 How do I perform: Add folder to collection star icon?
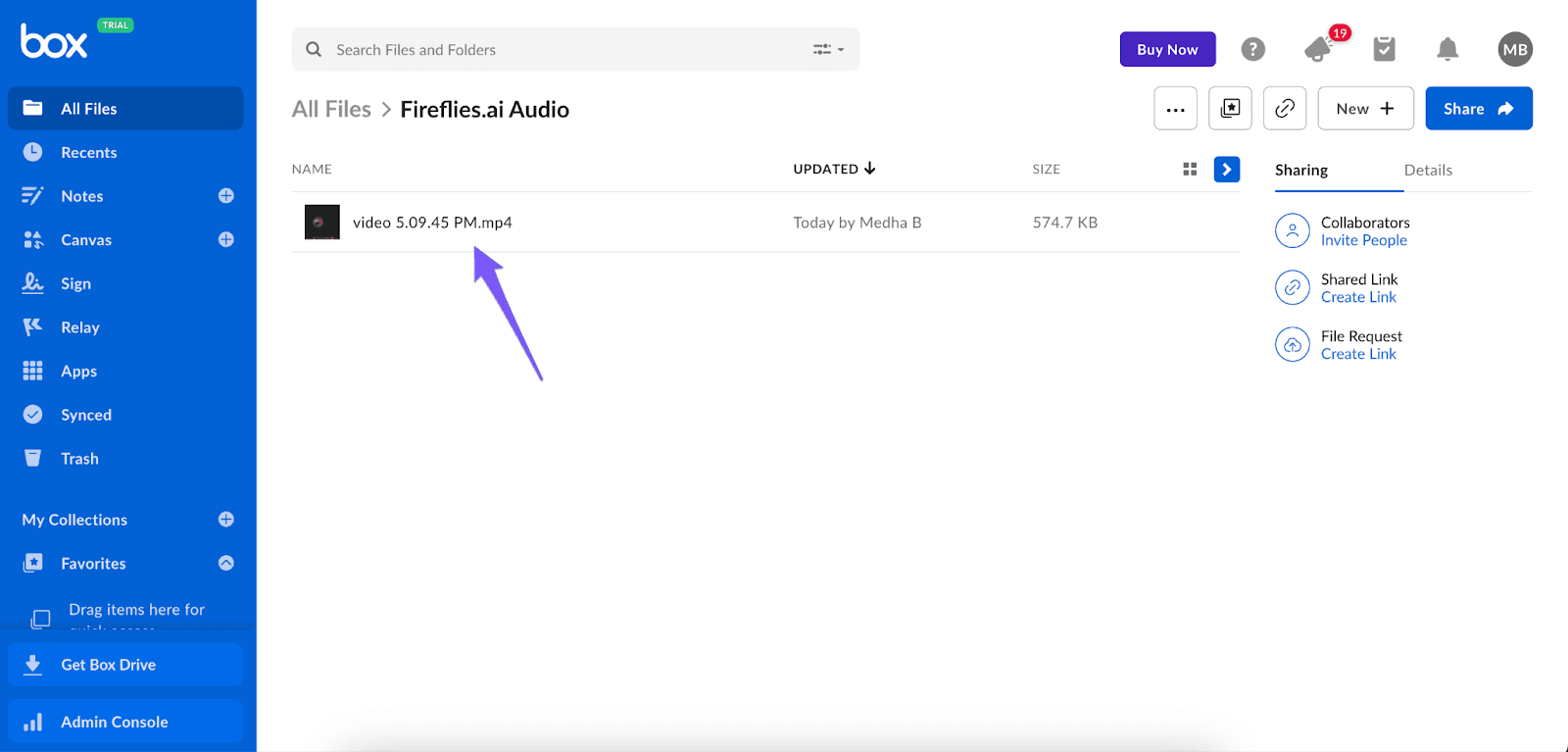(1230, 109)
